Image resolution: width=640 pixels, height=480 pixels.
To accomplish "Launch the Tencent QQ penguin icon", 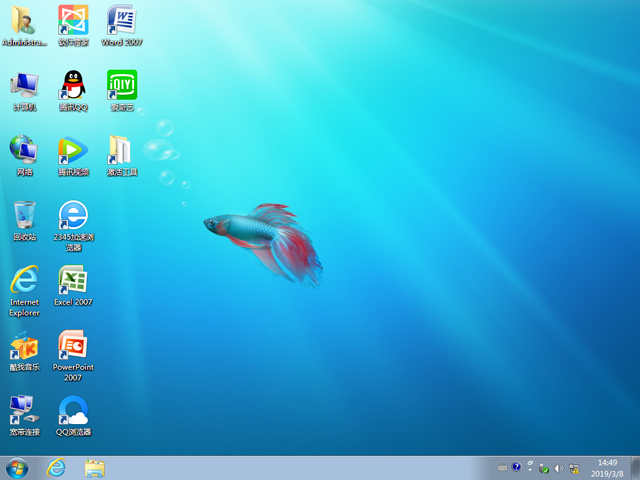I will pos(73,86).
